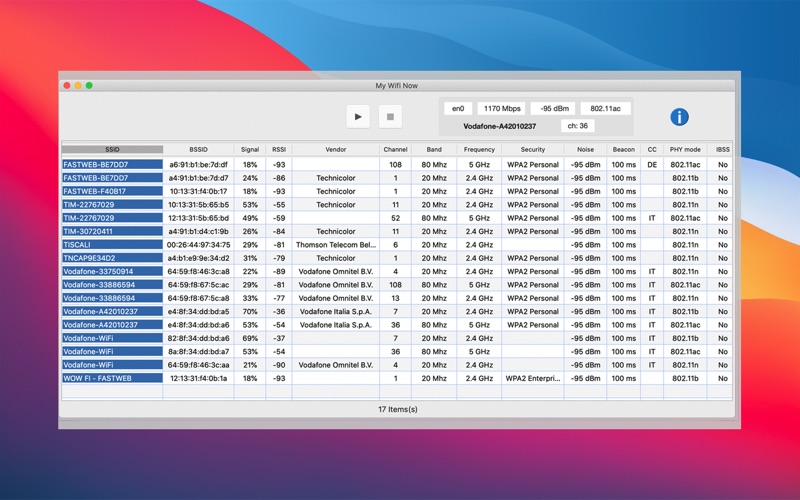Sort networks by RSSI column header
Screen dimensions: 800x500
pyautogui.click(x=279, y=149)
